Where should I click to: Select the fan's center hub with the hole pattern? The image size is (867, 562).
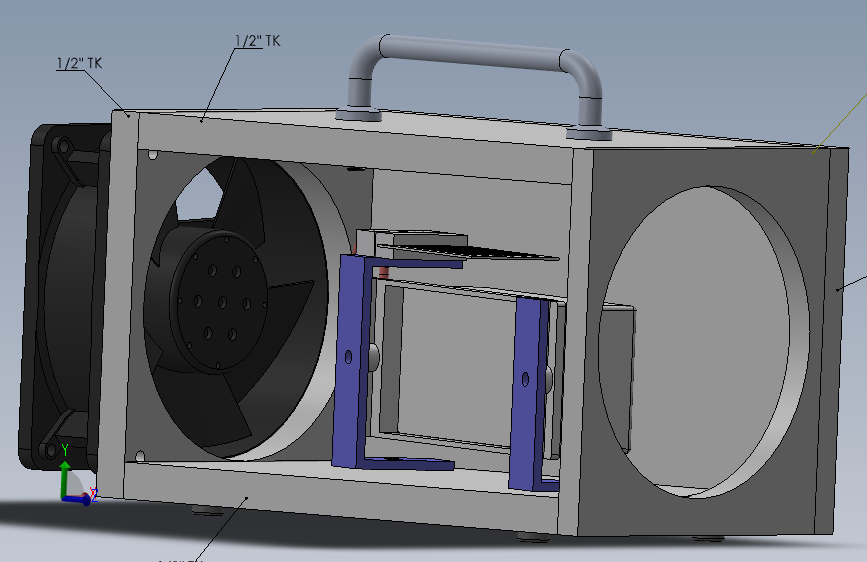[x=220, y=301]
